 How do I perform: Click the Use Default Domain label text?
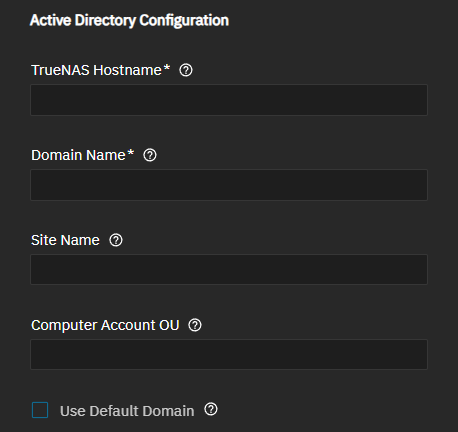127,411
